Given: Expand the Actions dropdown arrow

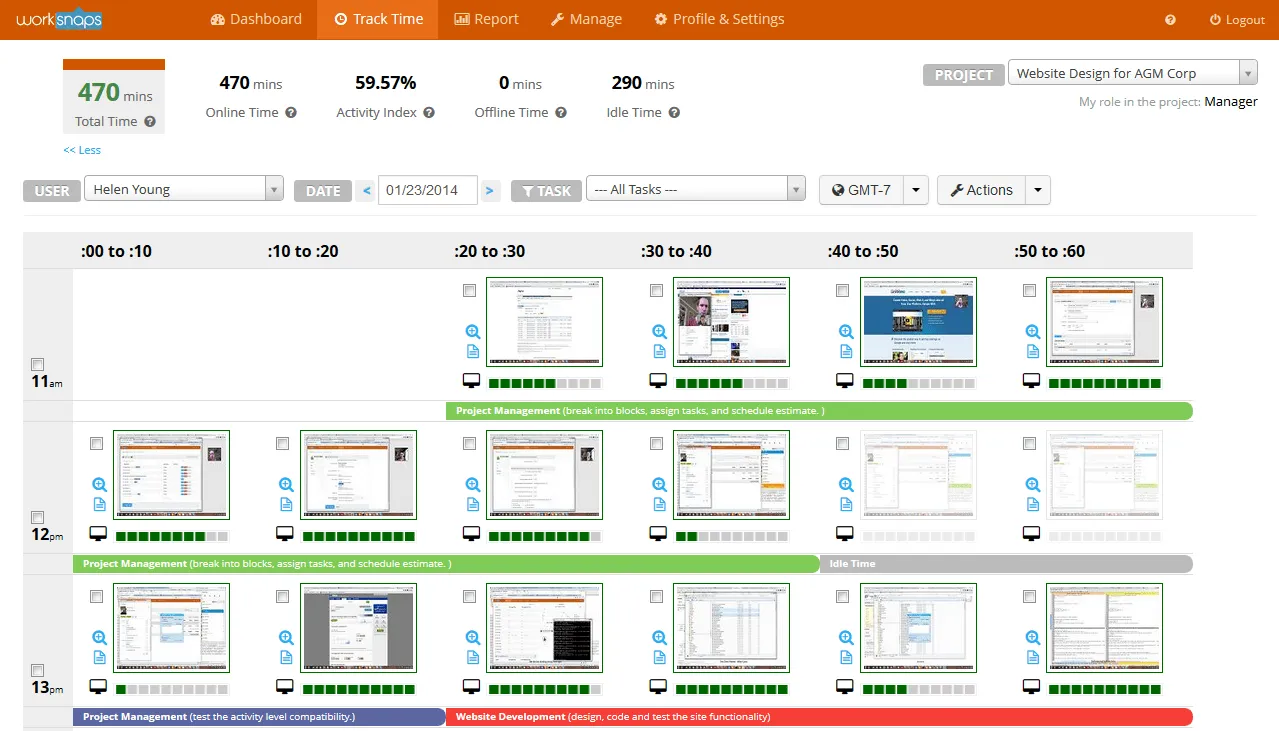Looking at the screenshot, I should 1038,190.
